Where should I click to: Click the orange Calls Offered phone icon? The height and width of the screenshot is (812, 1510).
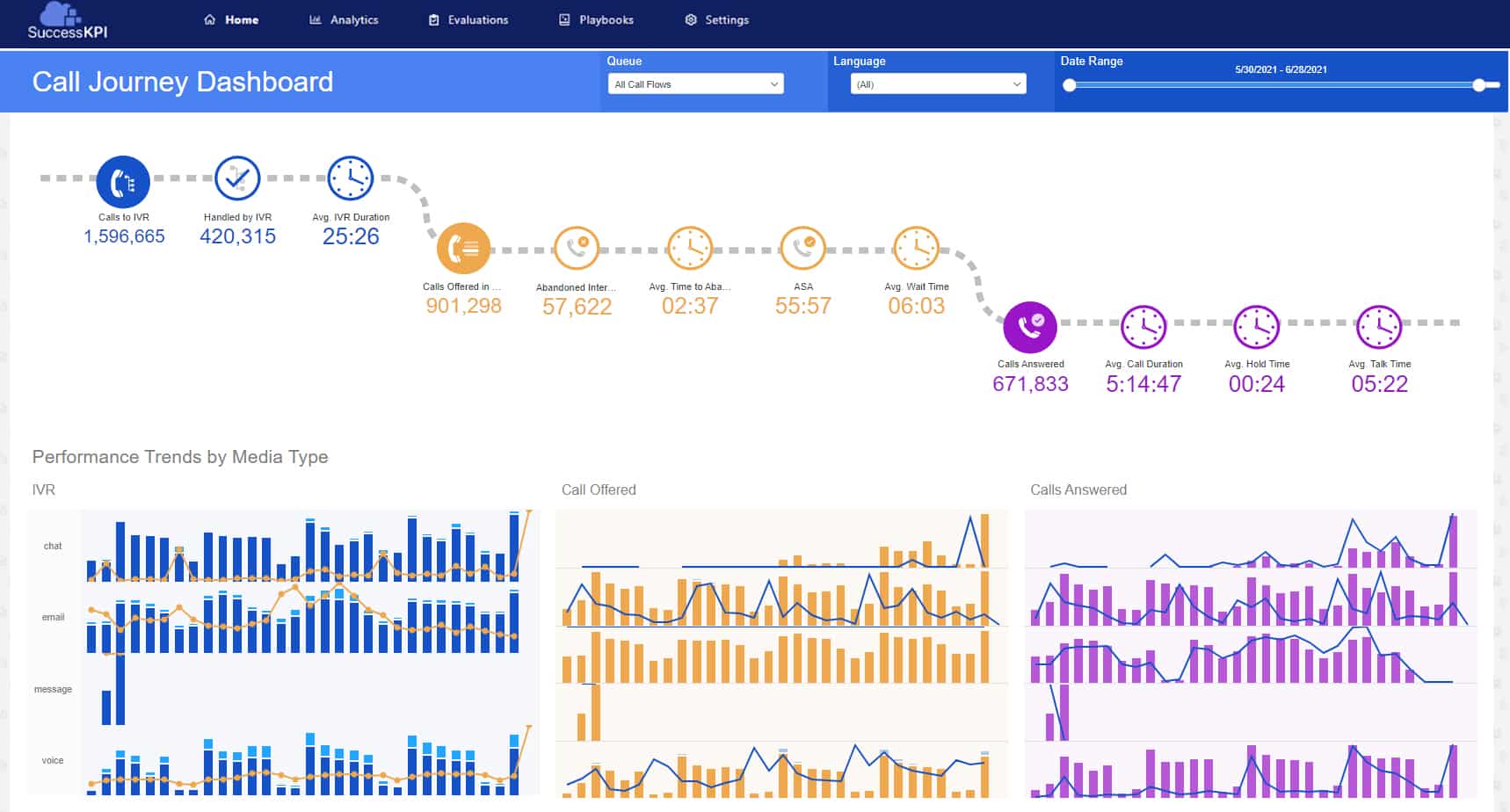462,247
